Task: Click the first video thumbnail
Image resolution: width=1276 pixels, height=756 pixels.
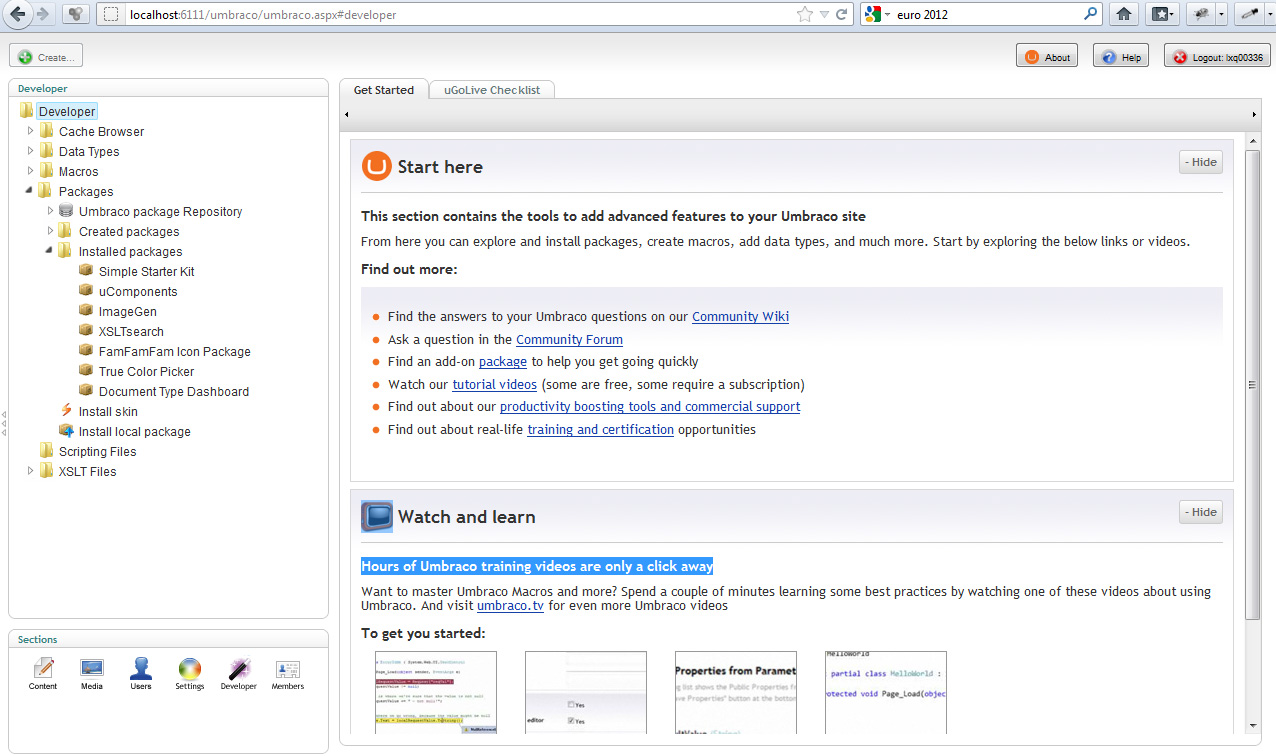Action: pyautogui.click(x=435, y=692)
